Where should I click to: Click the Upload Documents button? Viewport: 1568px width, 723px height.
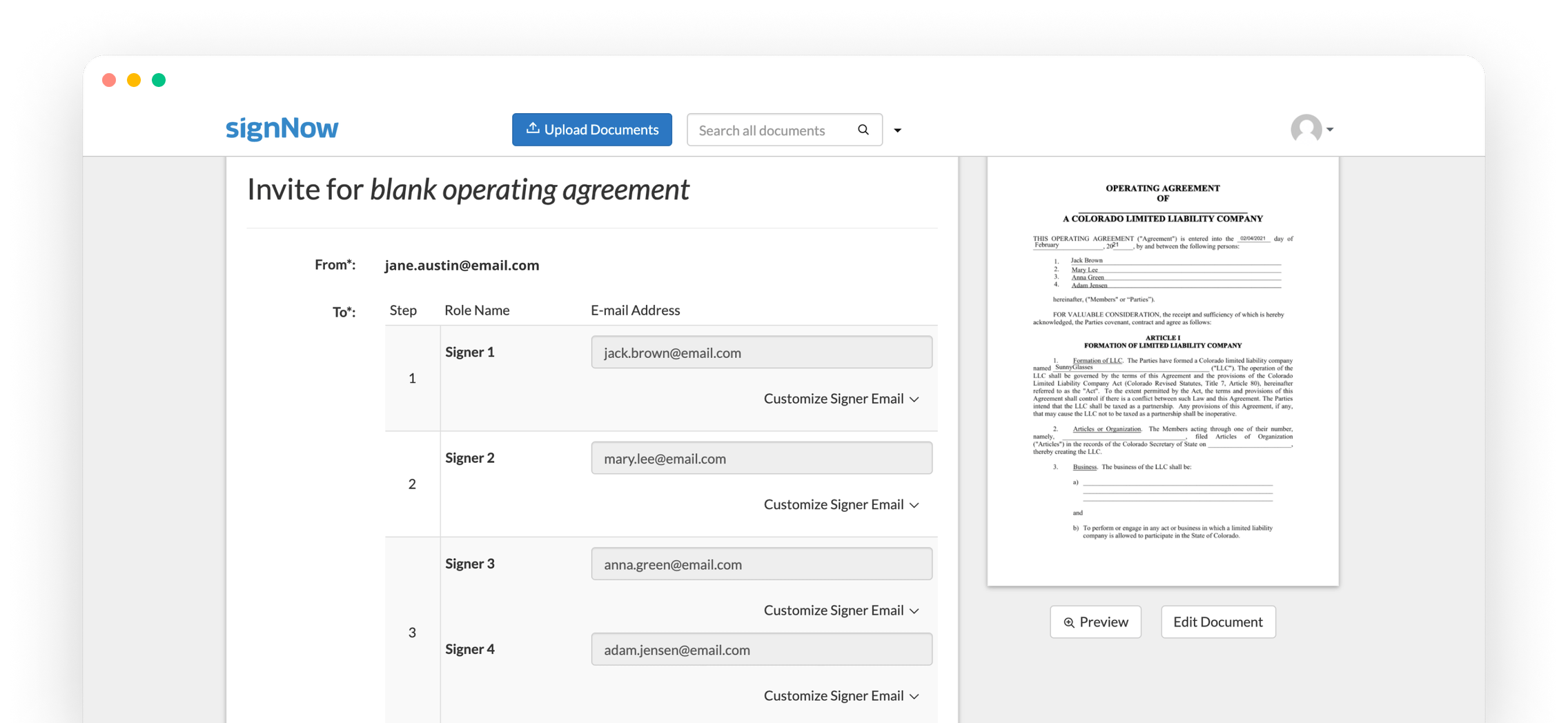click(x=591, y=129)
